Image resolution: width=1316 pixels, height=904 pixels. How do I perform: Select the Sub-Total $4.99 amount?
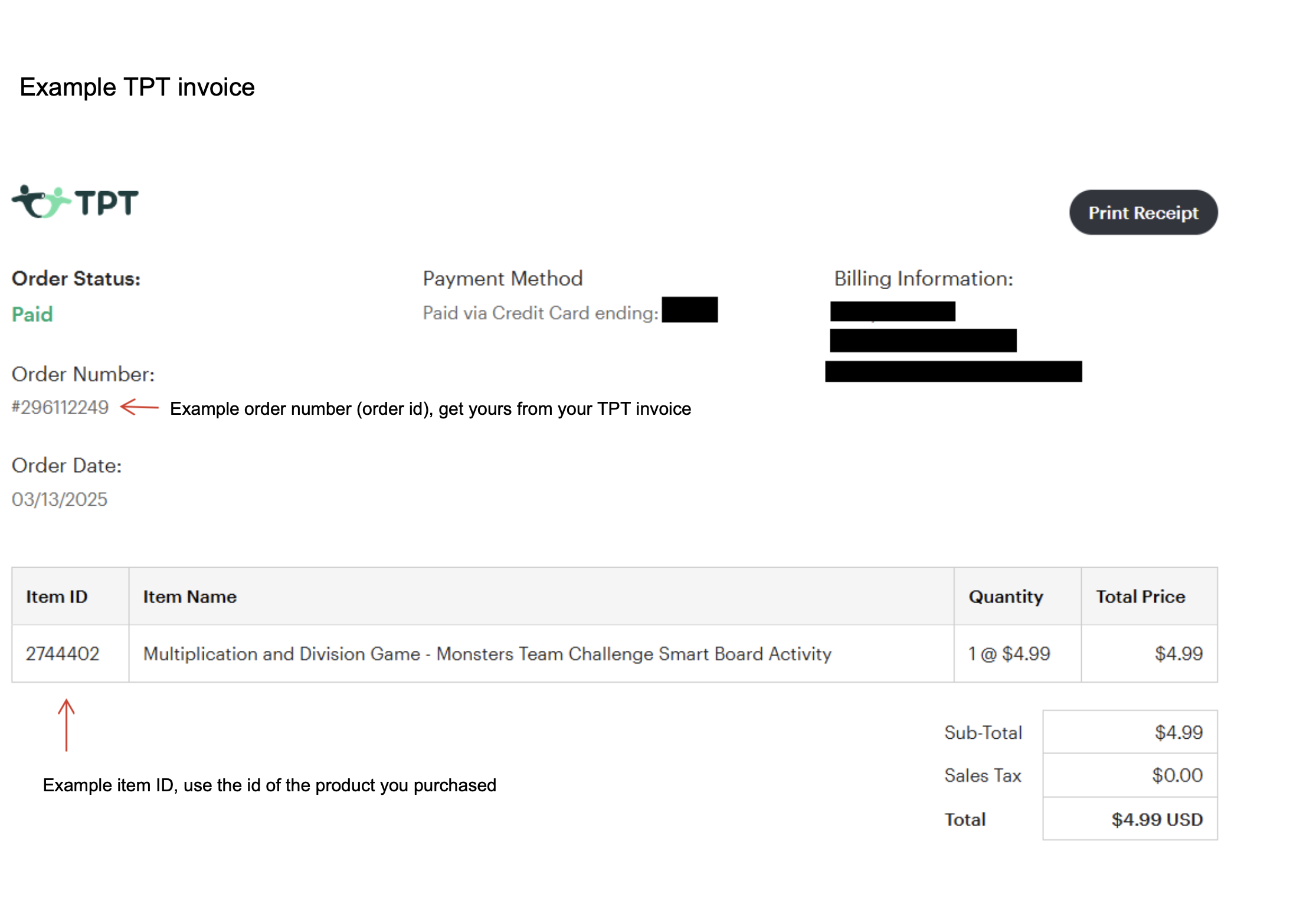[1178, 732]
